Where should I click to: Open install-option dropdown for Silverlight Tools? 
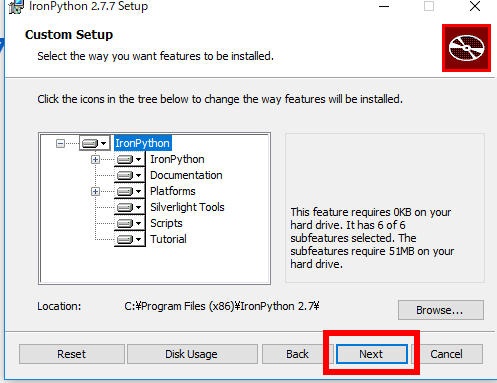[x=130, y=207]
